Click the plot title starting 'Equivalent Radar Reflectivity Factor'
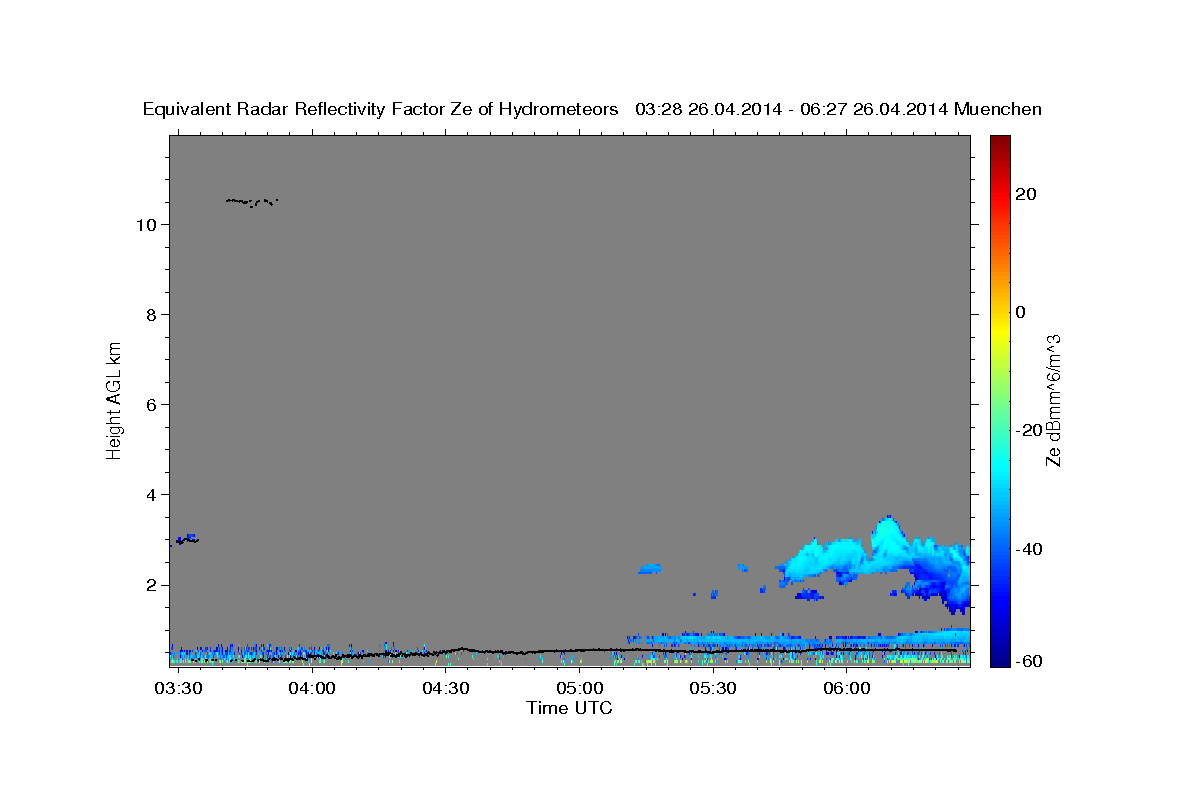The width and height of the screenshot is (1200, 800). [592, 110]
